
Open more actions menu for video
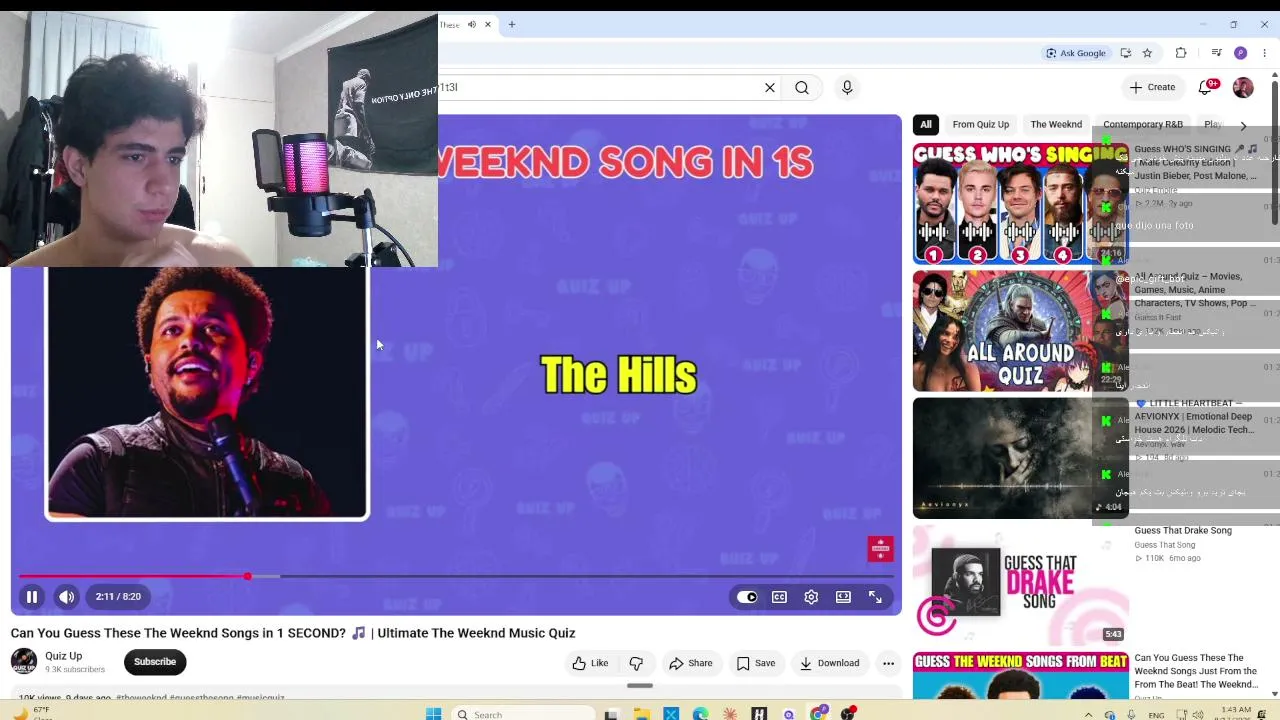point(888,663)
